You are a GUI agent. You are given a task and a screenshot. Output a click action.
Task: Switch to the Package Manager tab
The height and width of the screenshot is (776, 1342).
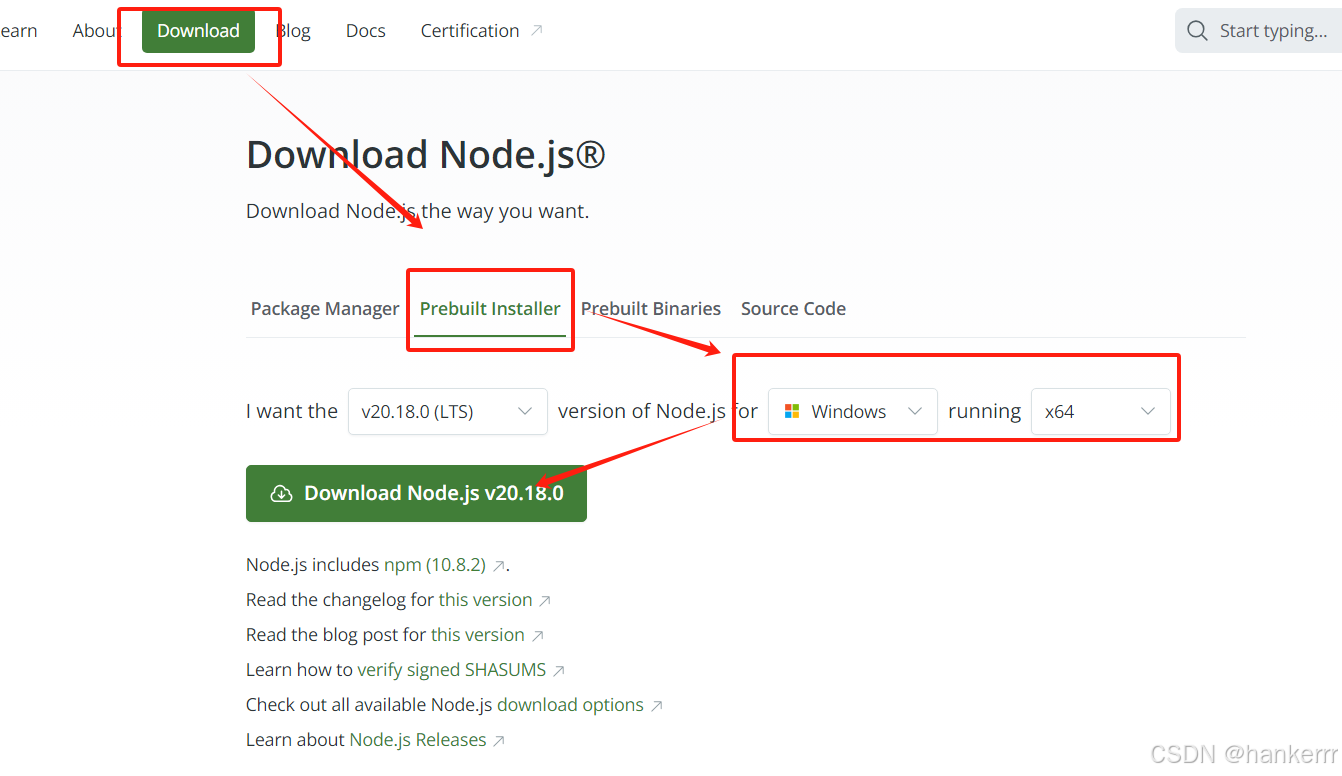click(x=325, y=309)
